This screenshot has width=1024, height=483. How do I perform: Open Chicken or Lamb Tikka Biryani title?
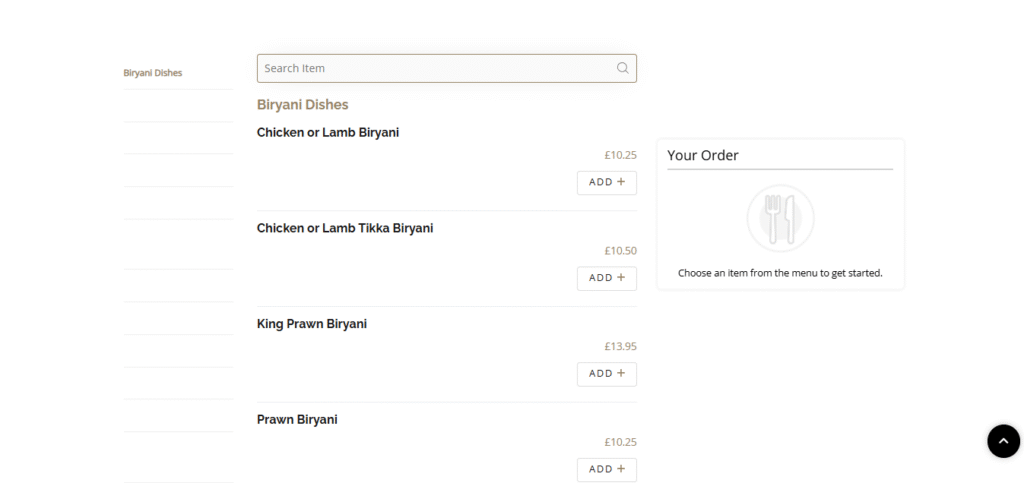click(344, 228)
